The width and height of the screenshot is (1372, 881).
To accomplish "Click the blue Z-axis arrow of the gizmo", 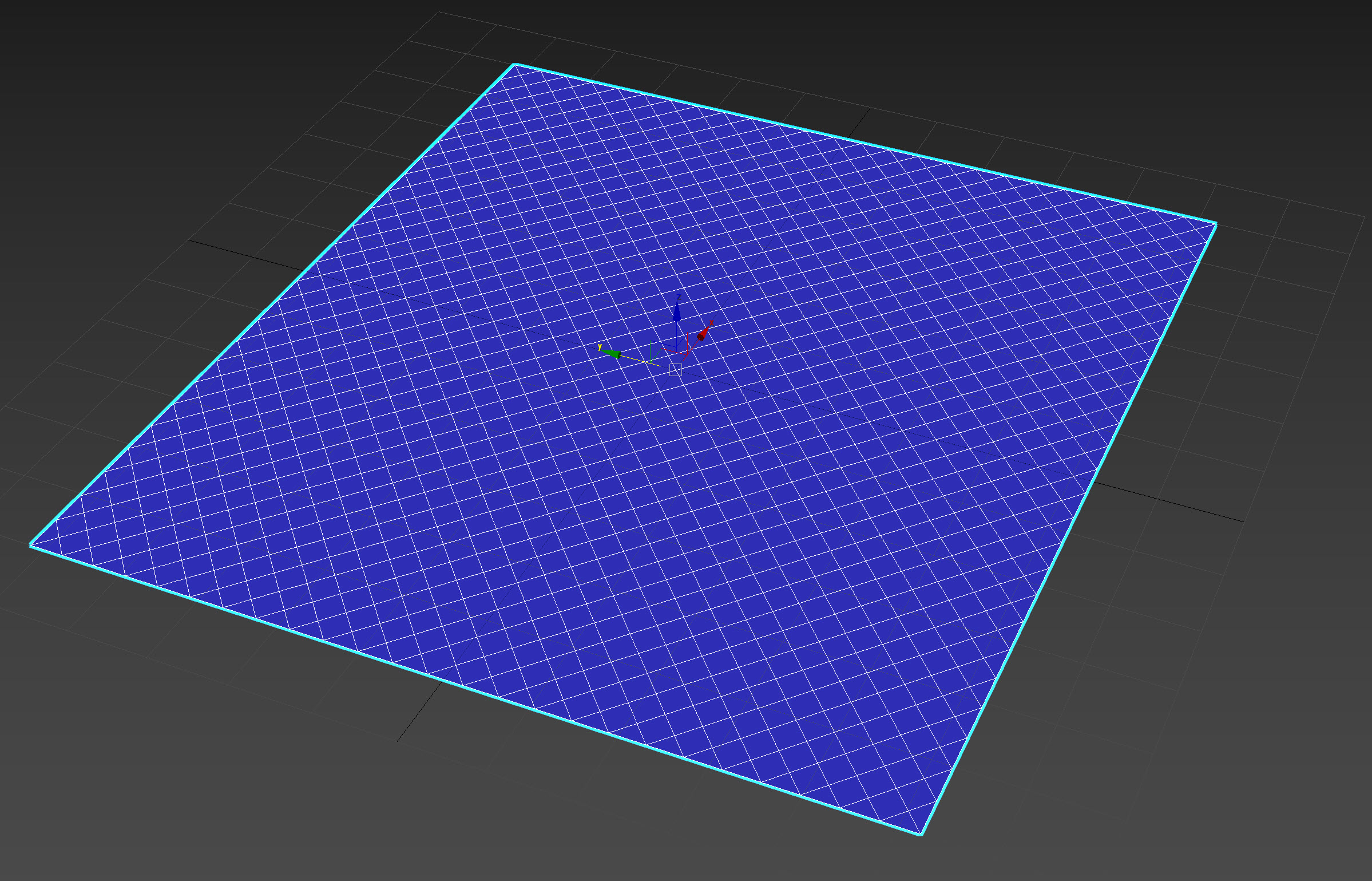I will point(677,314).
